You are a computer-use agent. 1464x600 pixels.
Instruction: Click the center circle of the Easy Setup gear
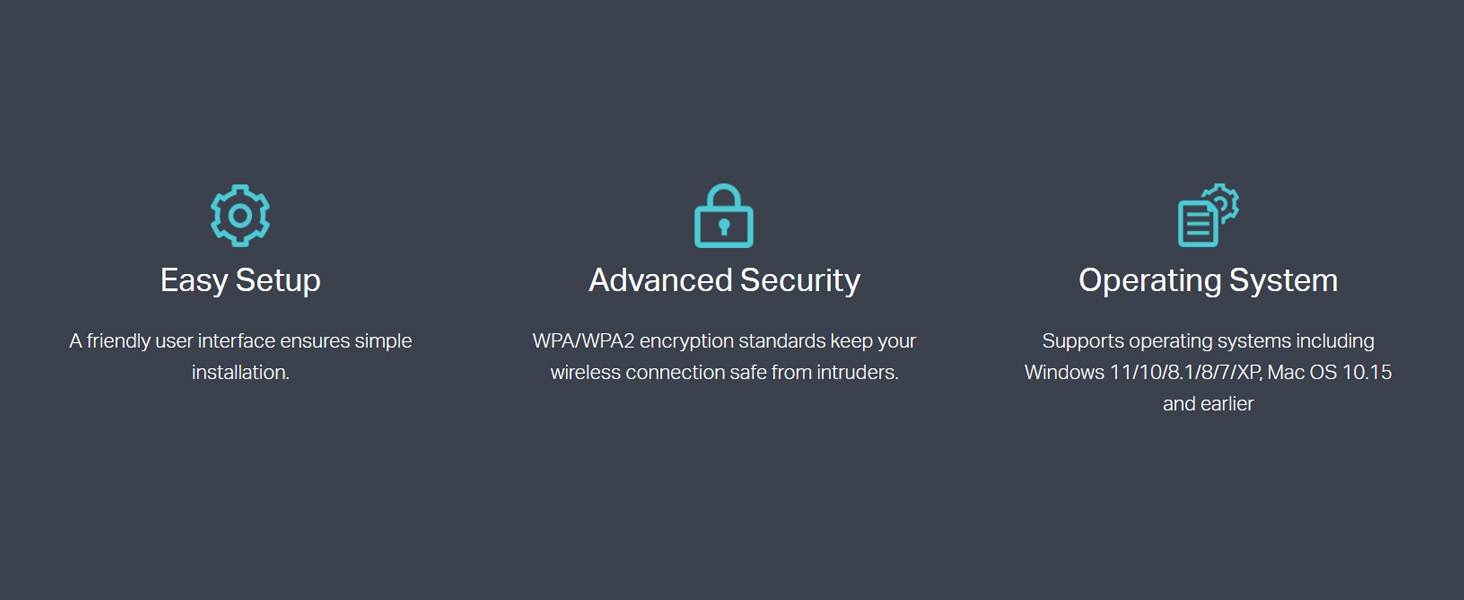click(x=240, y=215)
